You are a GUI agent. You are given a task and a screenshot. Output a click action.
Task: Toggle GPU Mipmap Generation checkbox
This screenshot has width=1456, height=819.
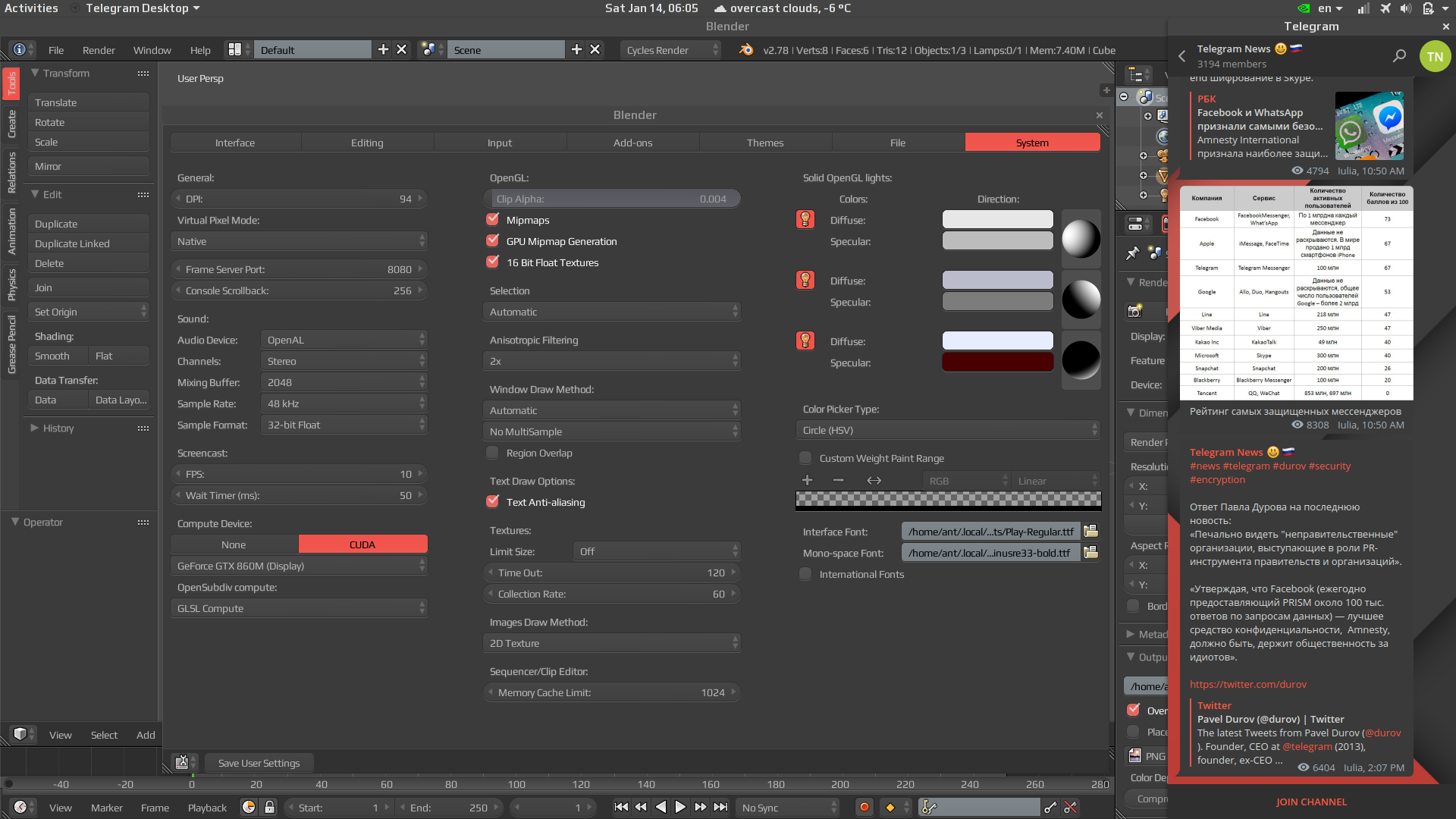(492, 241)
